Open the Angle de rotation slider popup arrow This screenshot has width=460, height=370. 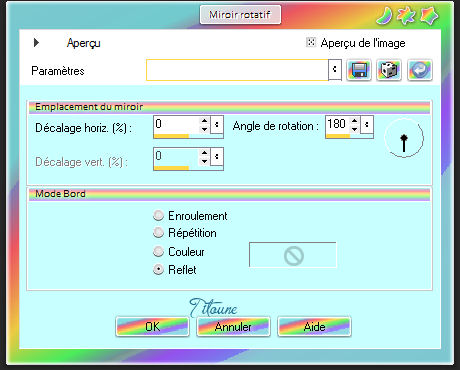[x=367, y=125]
